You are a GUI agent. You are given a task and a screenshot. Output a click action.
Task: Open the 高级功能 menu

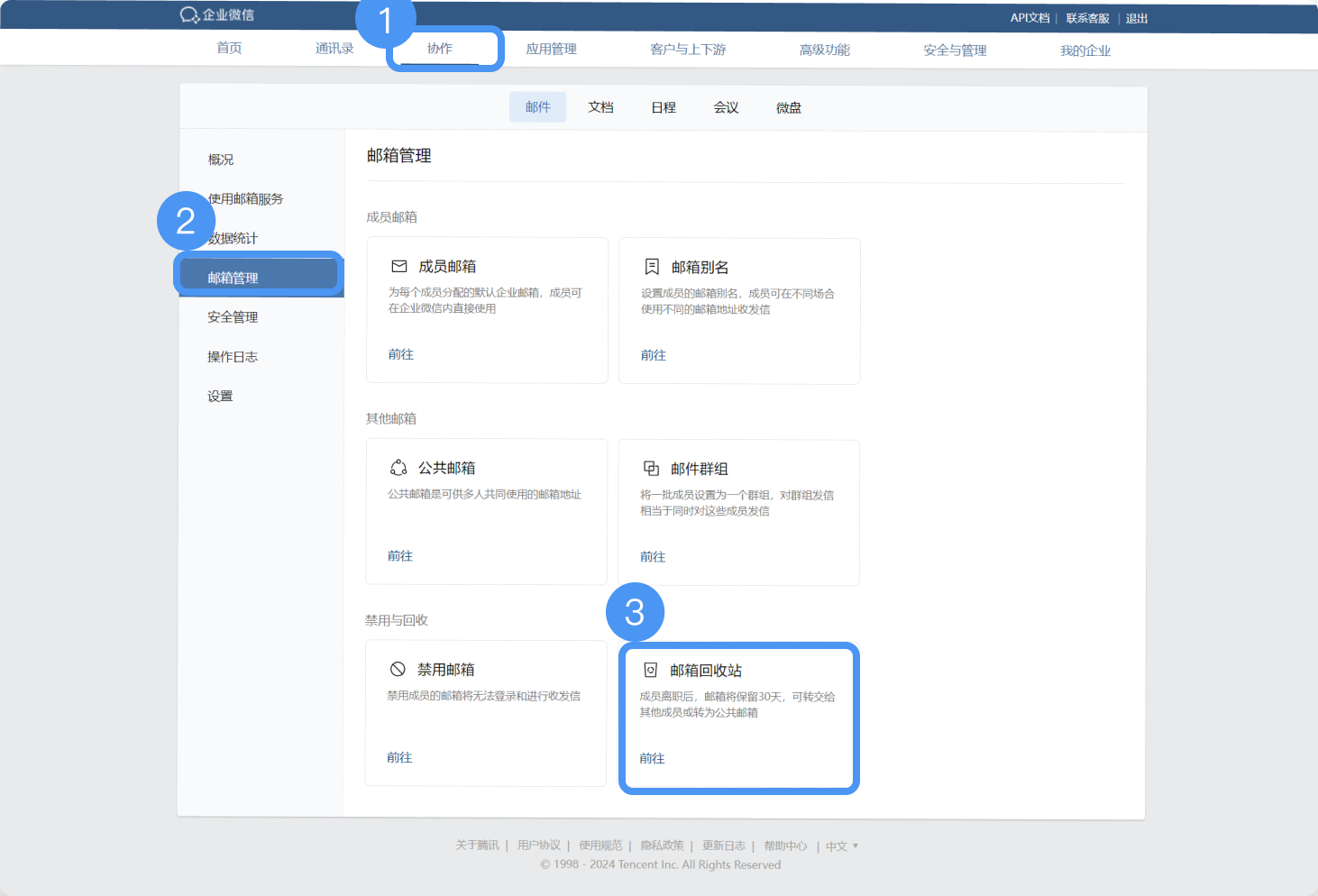click(825, 50)
